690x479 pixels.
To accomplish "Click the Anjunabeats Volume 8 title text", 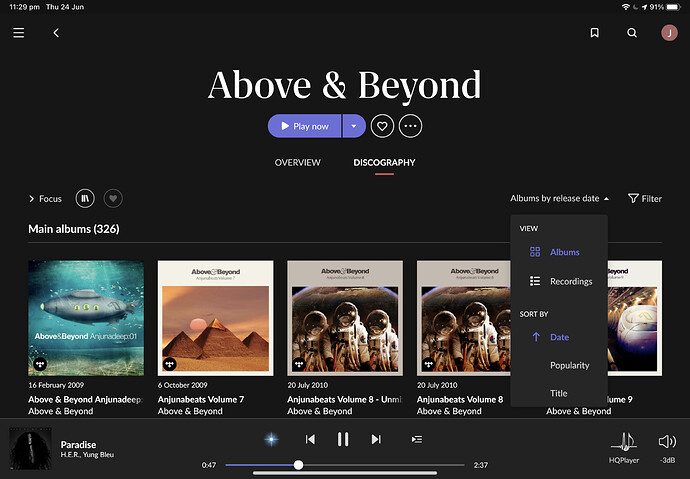I will point(460,399).
